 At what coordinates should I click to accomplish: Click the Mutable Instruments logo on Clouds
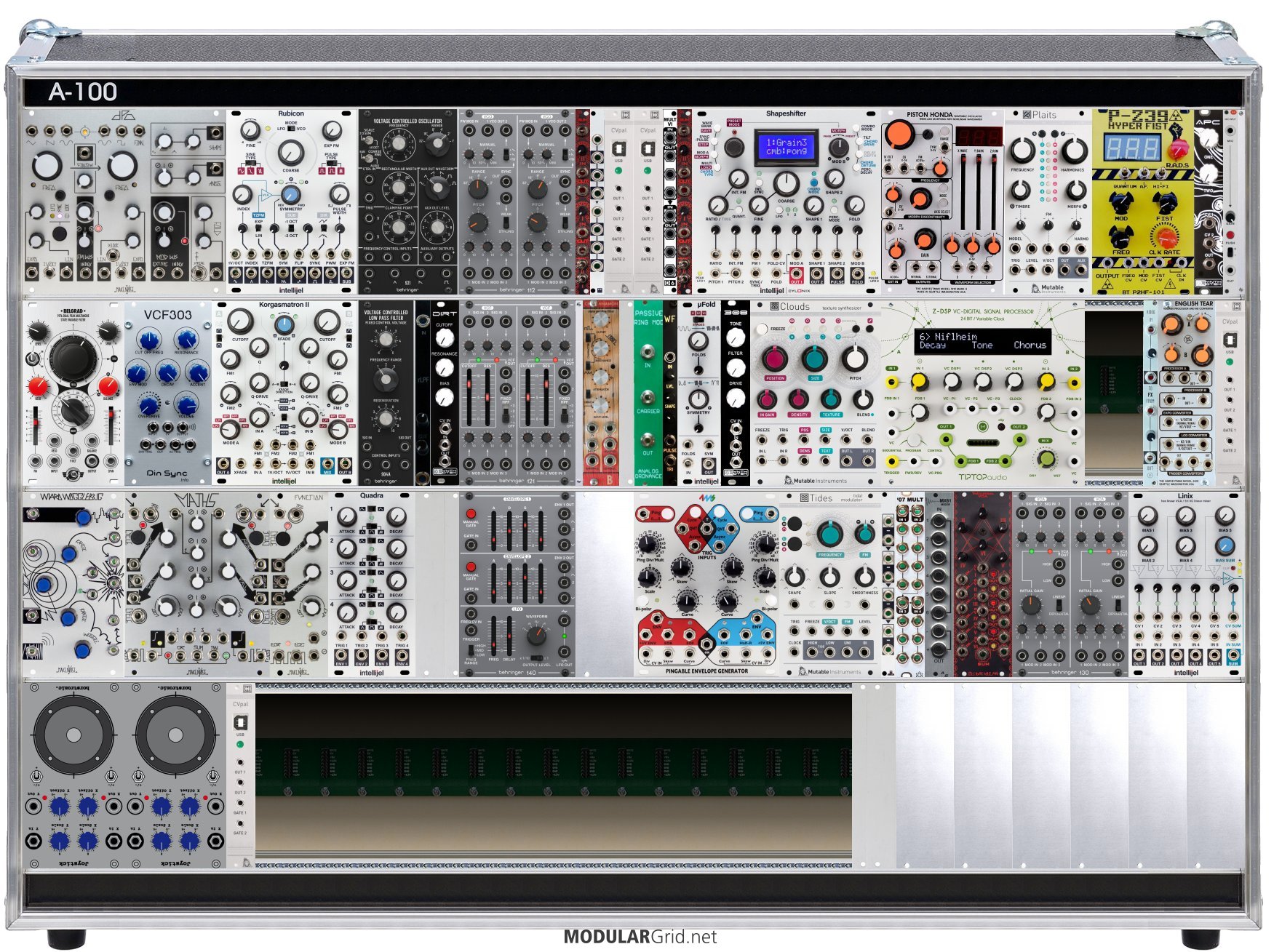click(x=815, y=481)
